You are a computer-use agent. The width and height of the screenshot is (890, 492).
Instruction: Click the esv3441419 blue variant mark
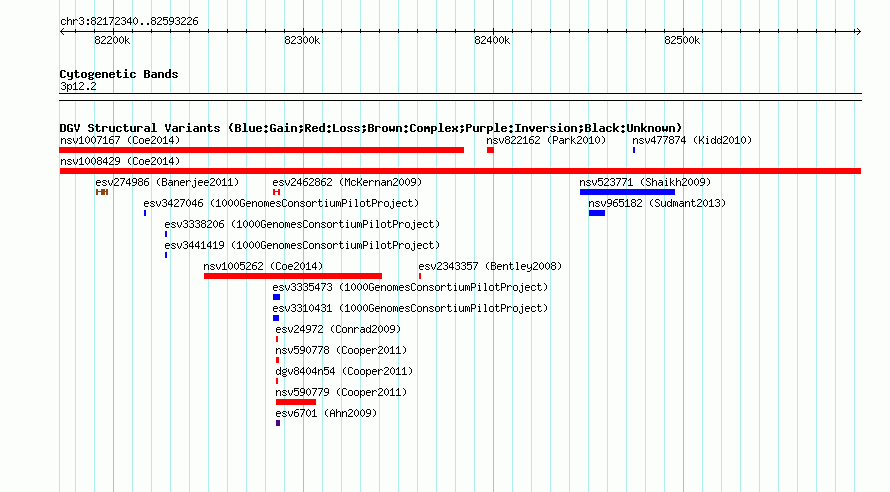[x=166, y=255]
